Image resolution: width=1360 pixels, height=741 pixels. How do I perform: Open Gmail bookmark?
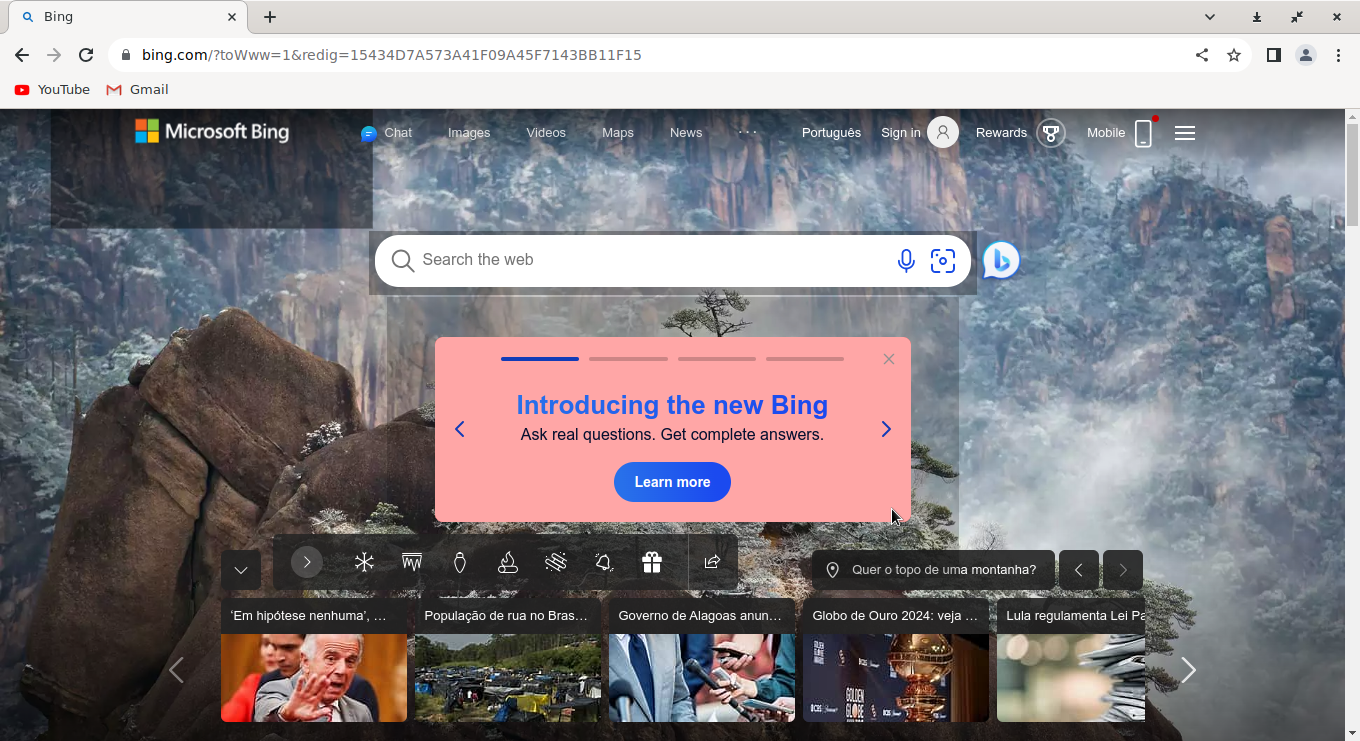click(137, 90)
